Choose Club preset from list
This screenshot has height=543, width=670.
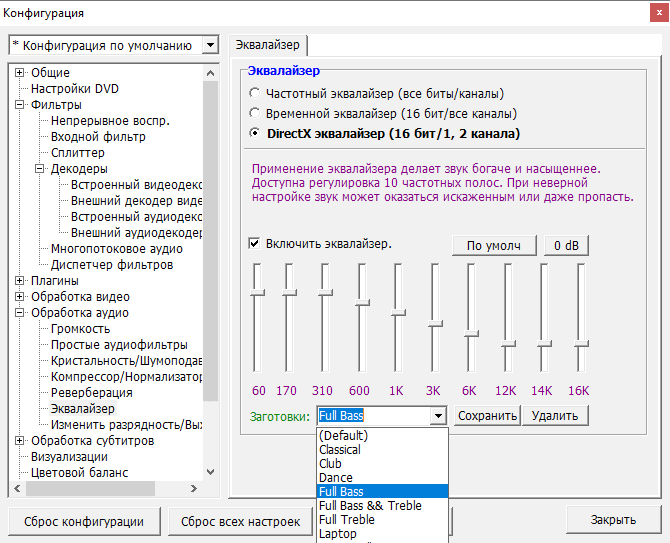pyautogui.click(x=382, y=464)
